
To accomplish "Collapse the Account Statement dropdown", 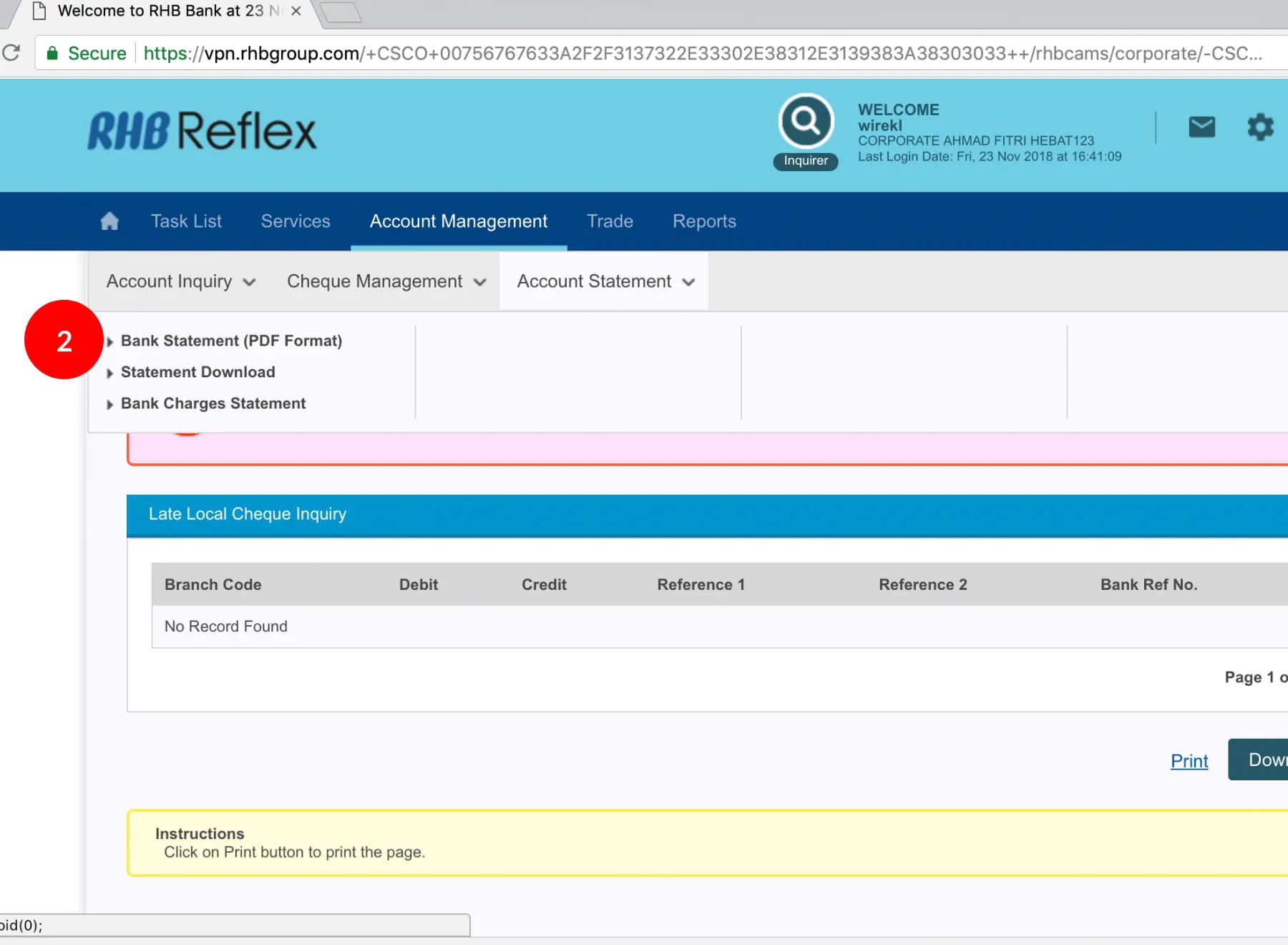I will coord(605,281).
